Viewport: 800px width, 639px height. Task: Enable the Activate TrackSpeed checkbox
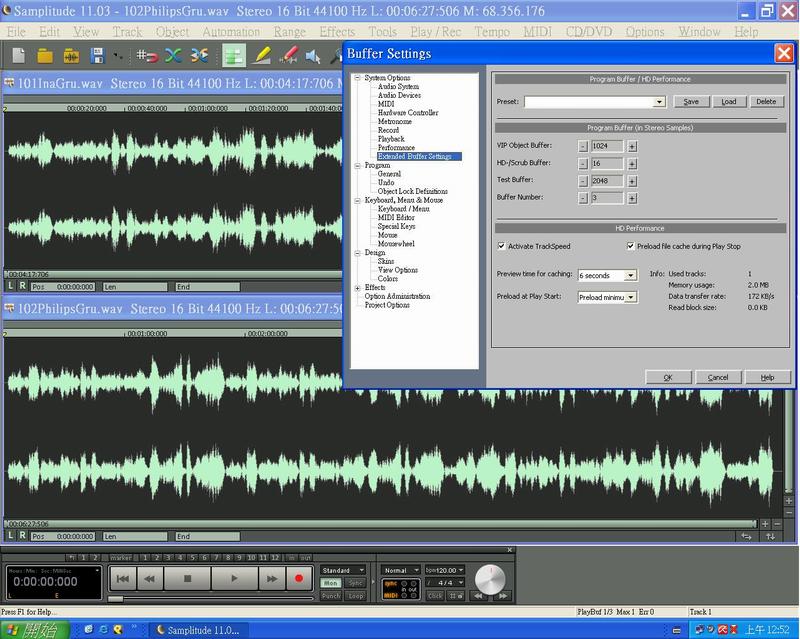[x=501, y=246]
